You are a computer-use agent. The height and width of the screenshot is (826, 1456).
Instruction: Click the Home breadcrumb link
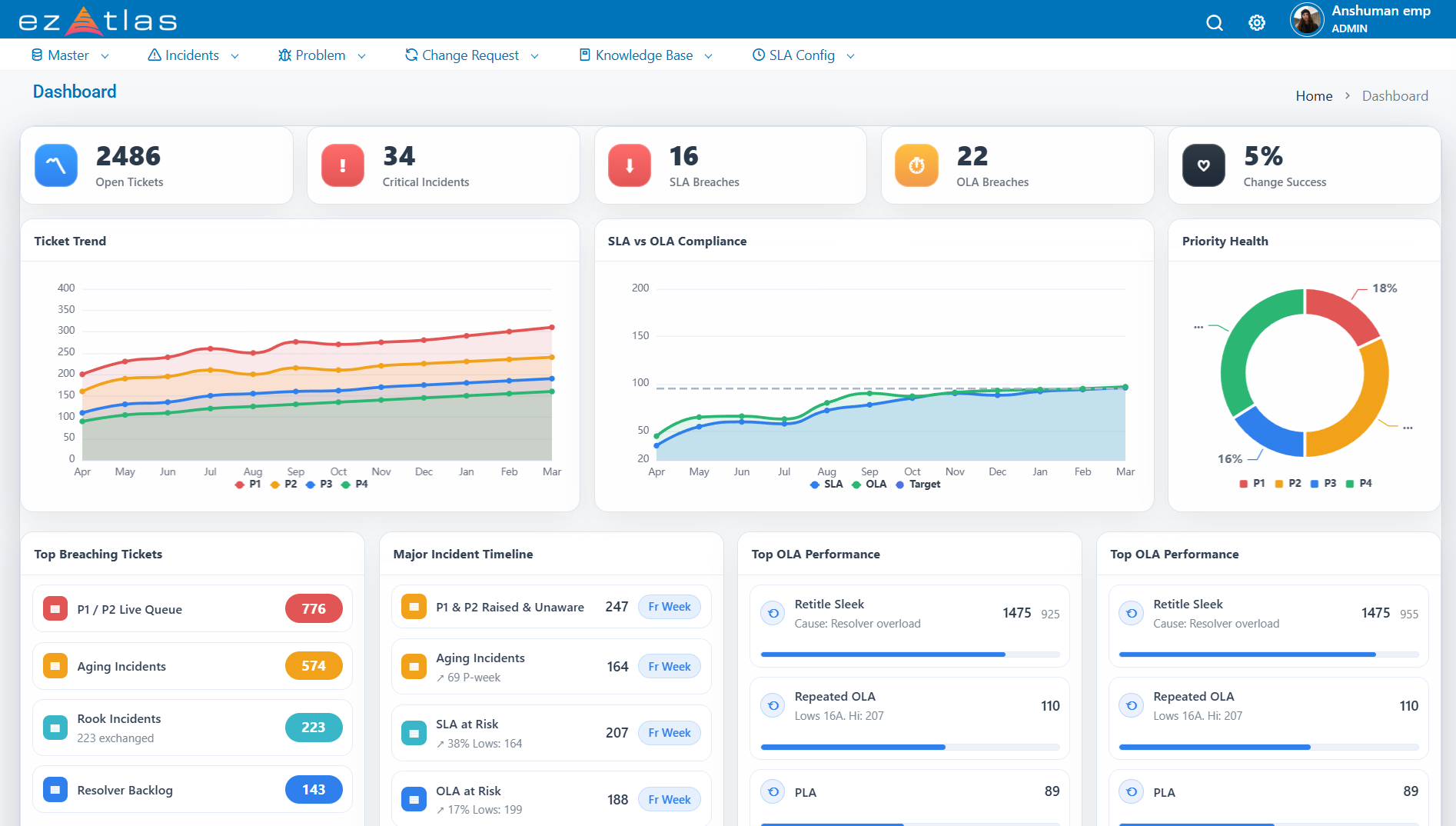tap(1314, 96)
